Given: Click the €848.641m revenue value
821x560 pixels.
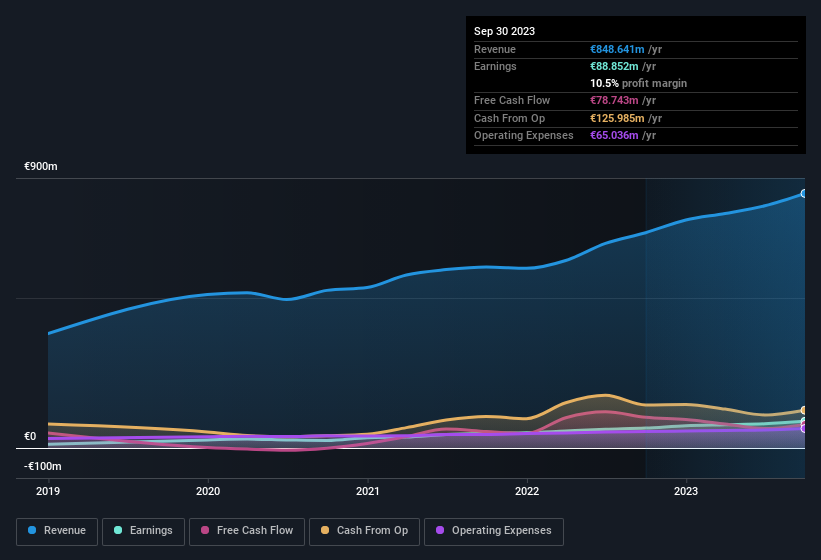Looking at the screenshot, I should [x=617, y=49].
